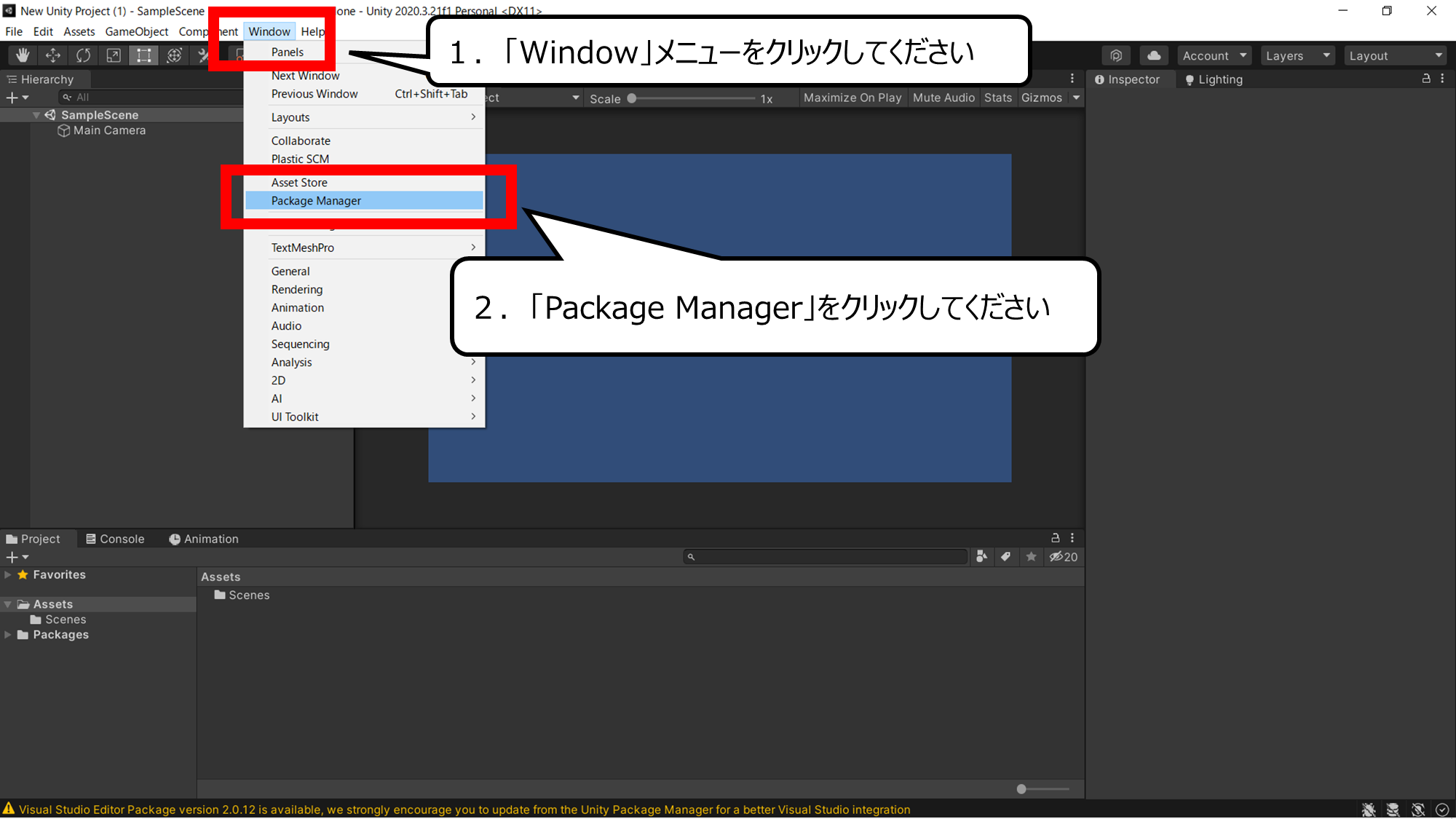Expand the Packages folder

[x=8, y=635]
